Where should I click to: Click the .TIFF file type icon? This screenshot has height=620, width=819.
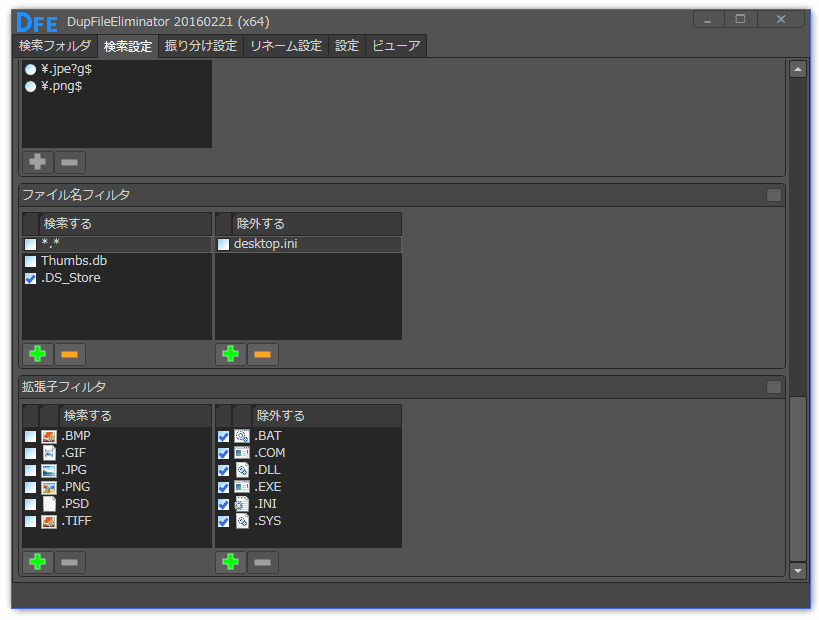[49, 521]
